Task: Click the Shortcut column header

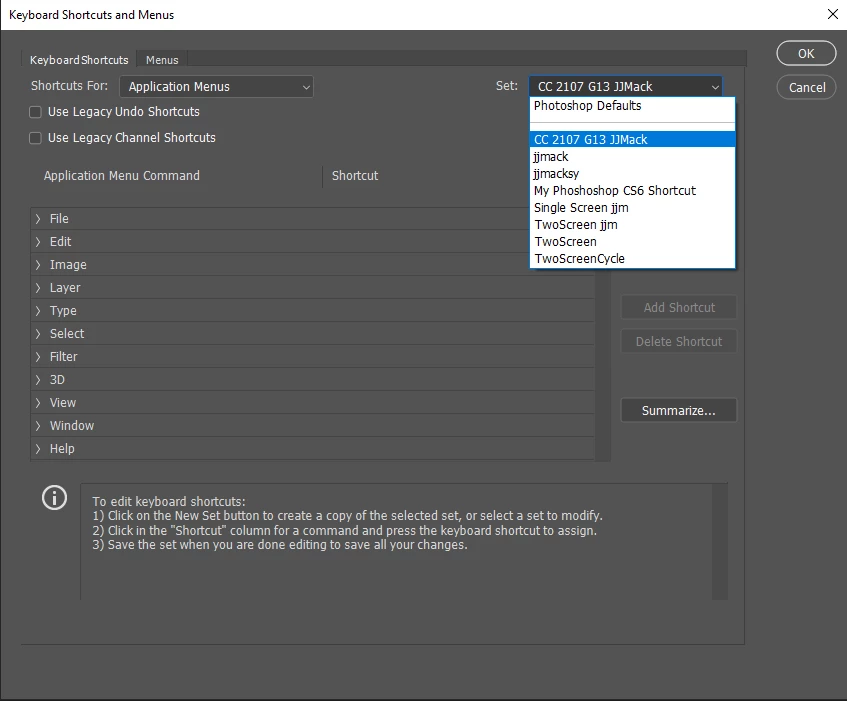Action: point(355,176)
